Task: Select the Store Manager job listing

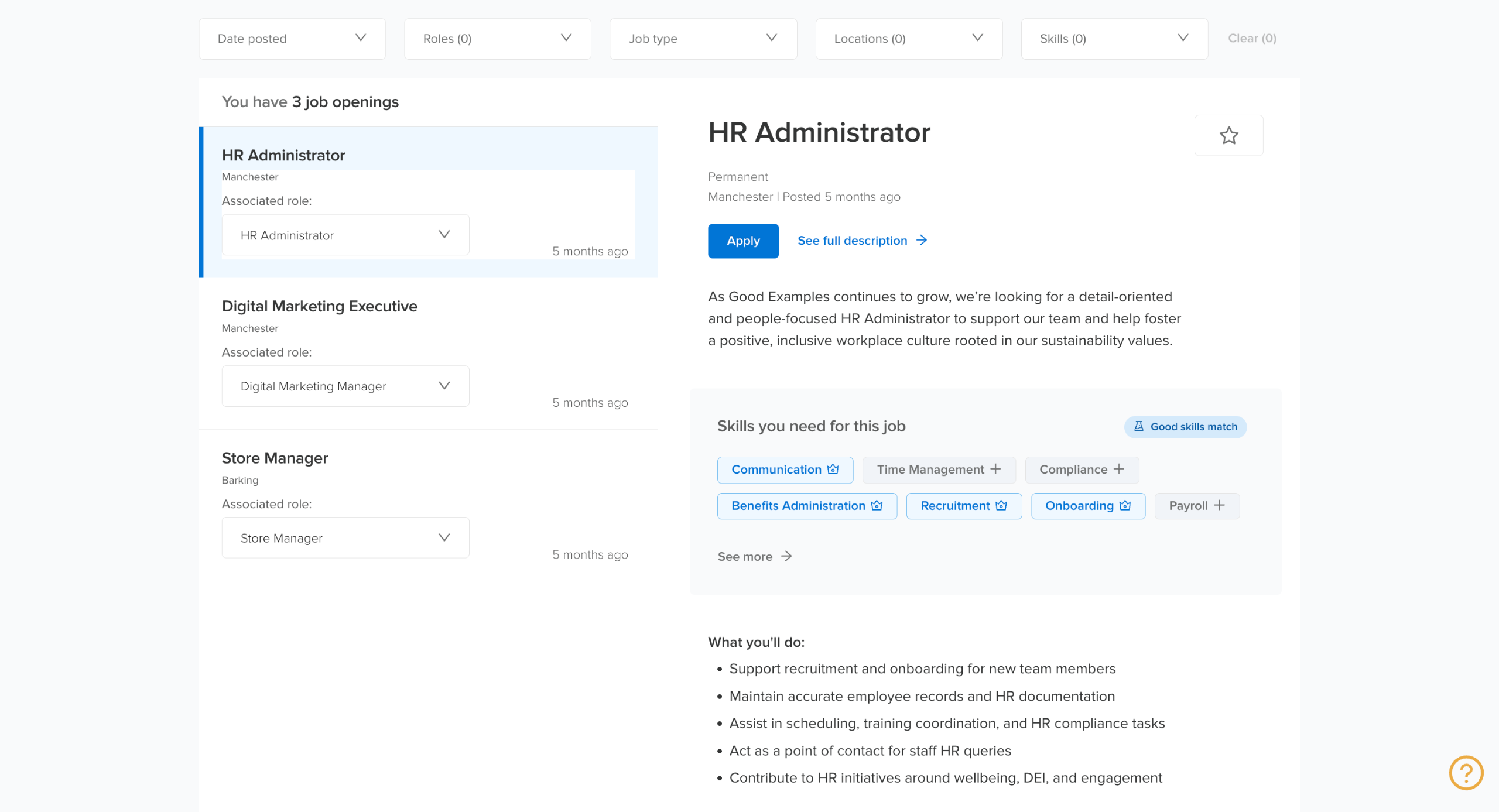Action: 275,458
